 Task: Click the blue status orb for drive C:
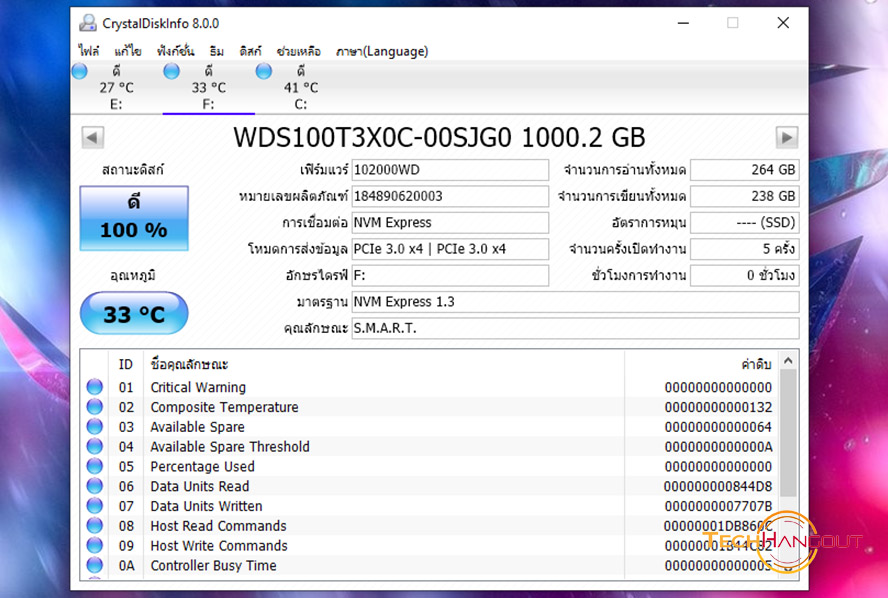(x=264, y=71)
